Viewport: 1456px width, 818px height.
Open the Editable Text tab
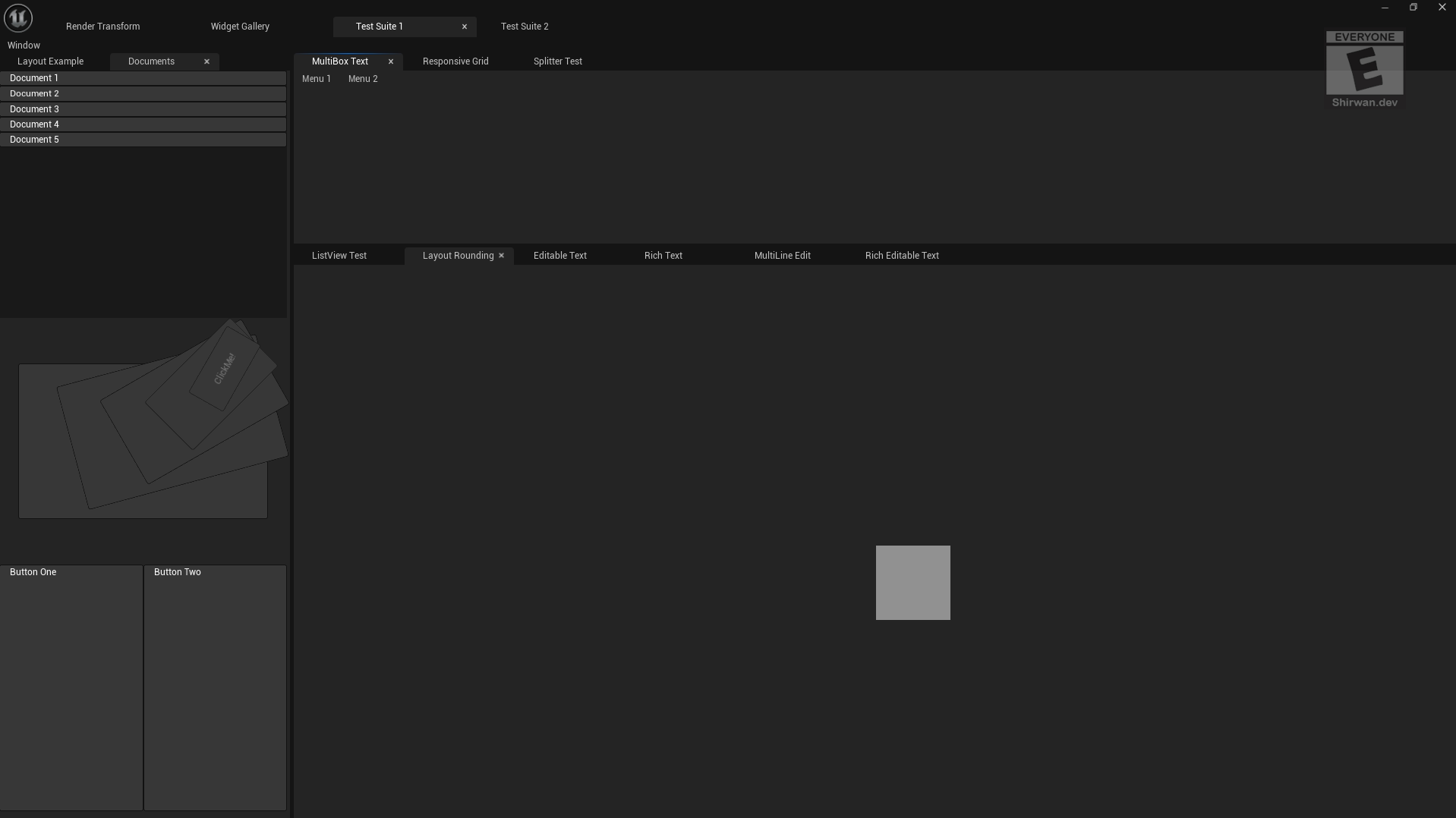click(560, 256)
